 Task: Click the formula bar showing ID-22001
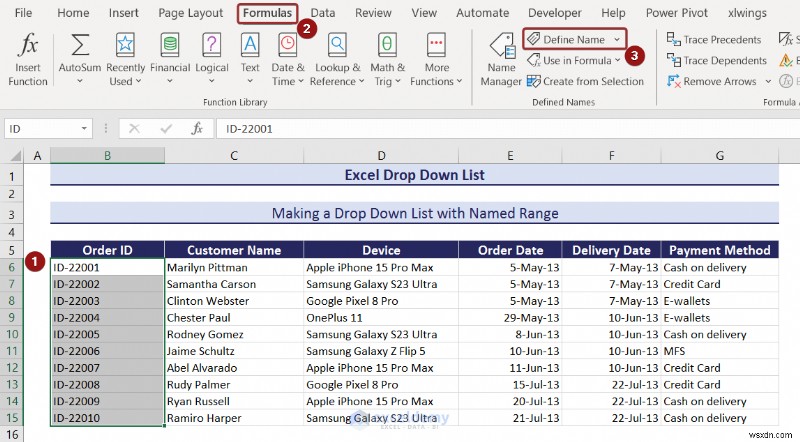(508, 129)
